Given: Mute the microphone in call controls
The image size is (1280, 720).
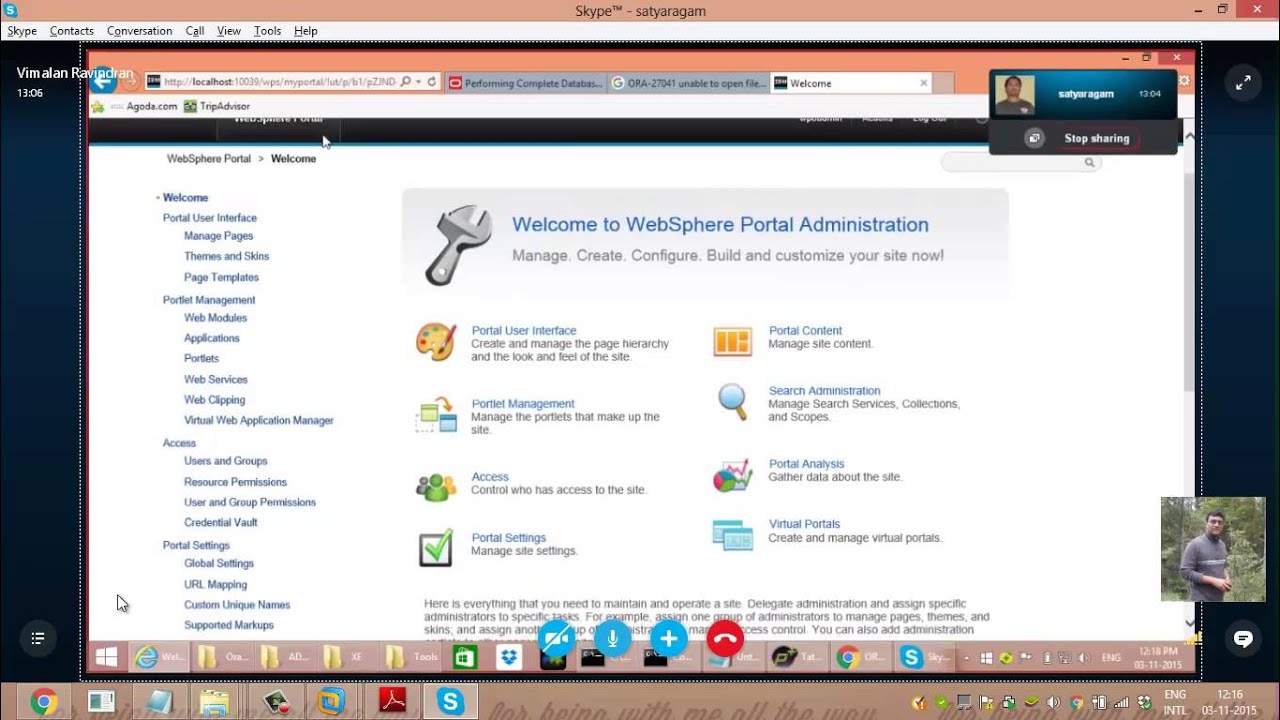Looking at the screenshot, I should [613, 638].
